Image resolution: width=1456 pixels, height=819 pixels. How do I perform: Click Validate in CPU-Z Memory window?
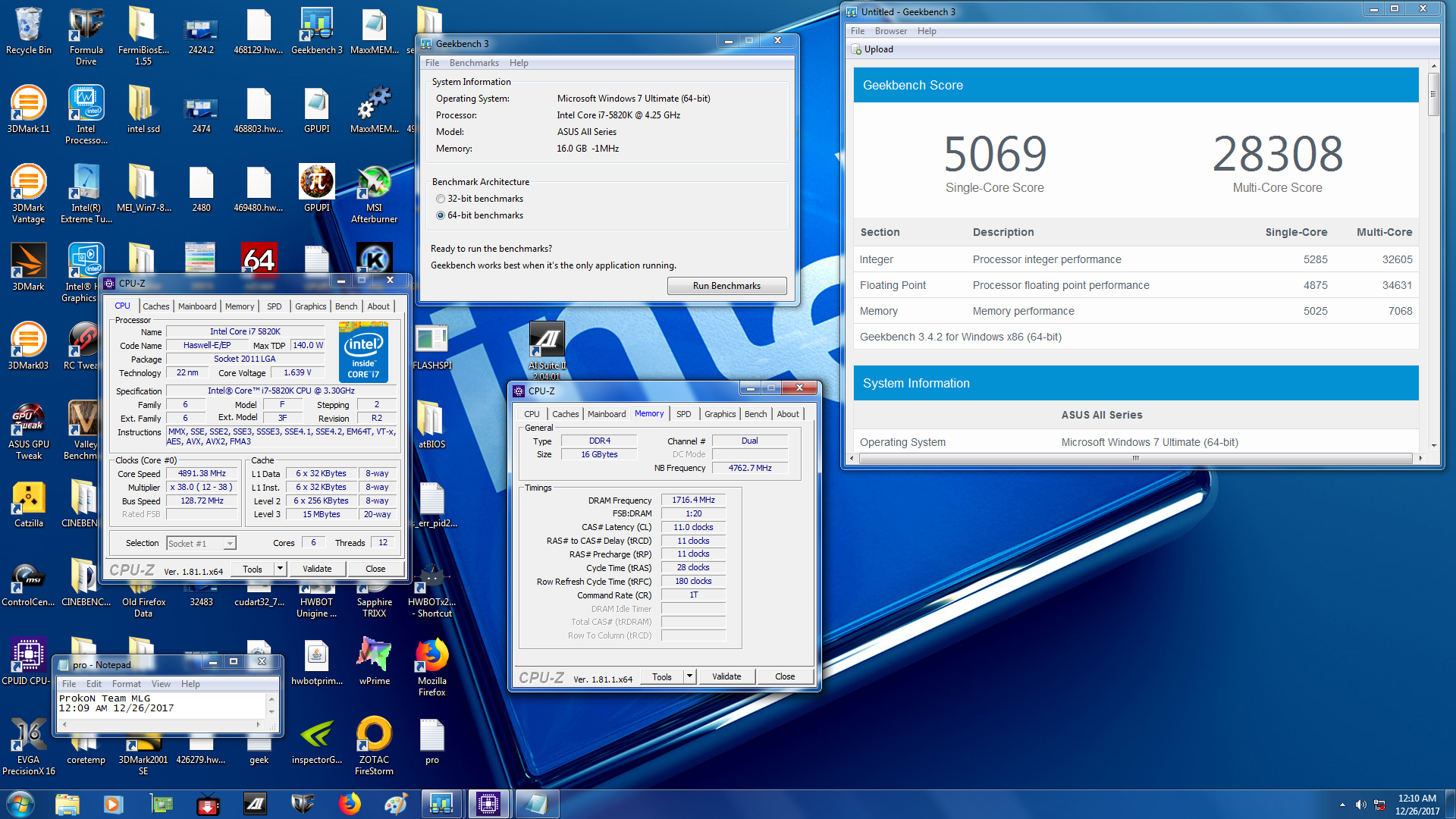[726, 676]
